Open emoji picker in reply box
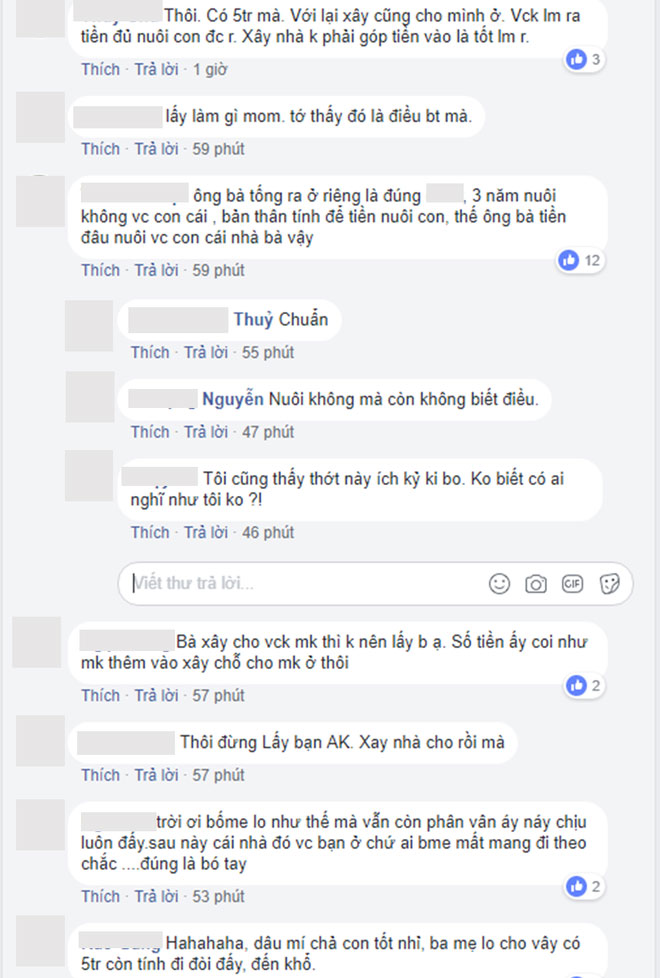 [x=499, y=584]
